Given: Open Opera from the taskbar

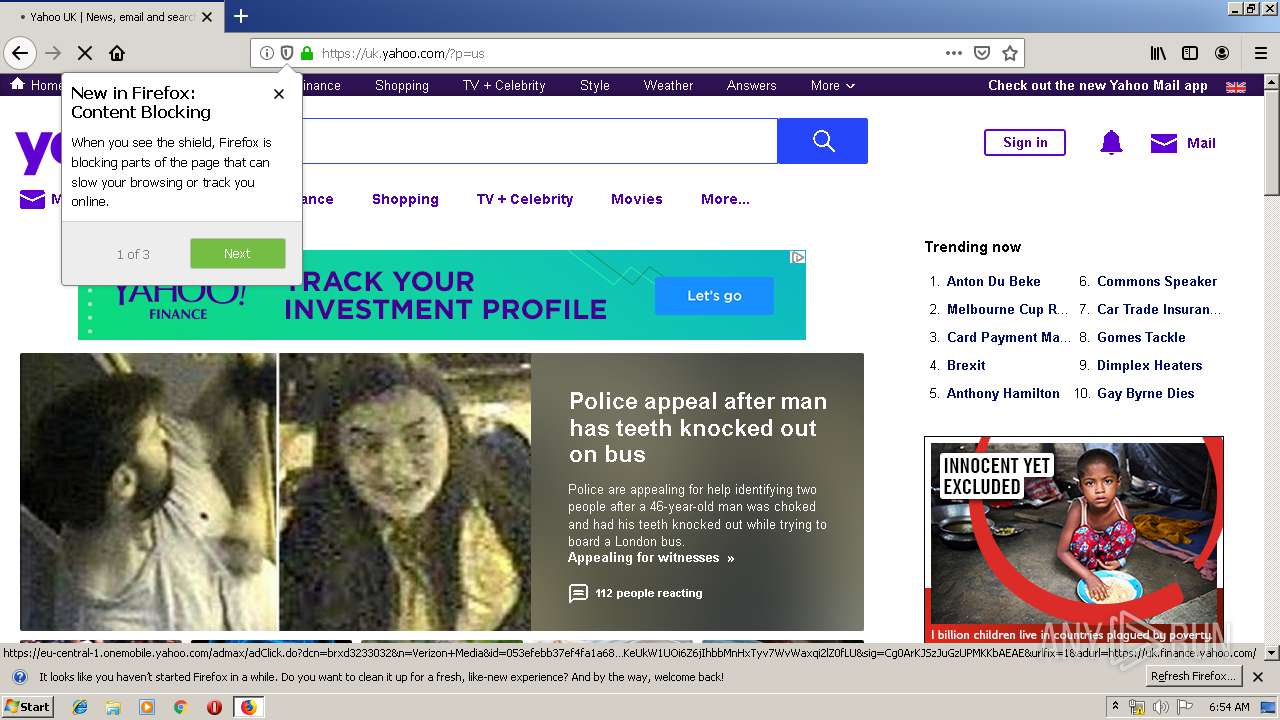Looking at the screenshot, I should click(213, 707).
